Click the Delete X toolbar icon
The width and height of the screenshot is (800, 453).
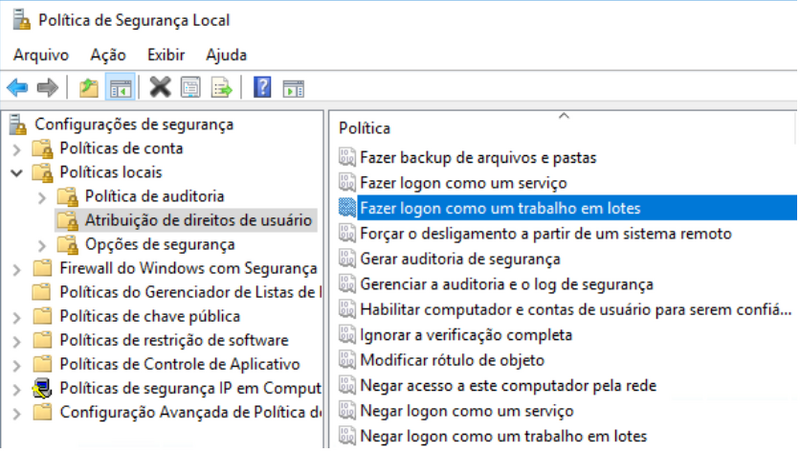point(160,88)
